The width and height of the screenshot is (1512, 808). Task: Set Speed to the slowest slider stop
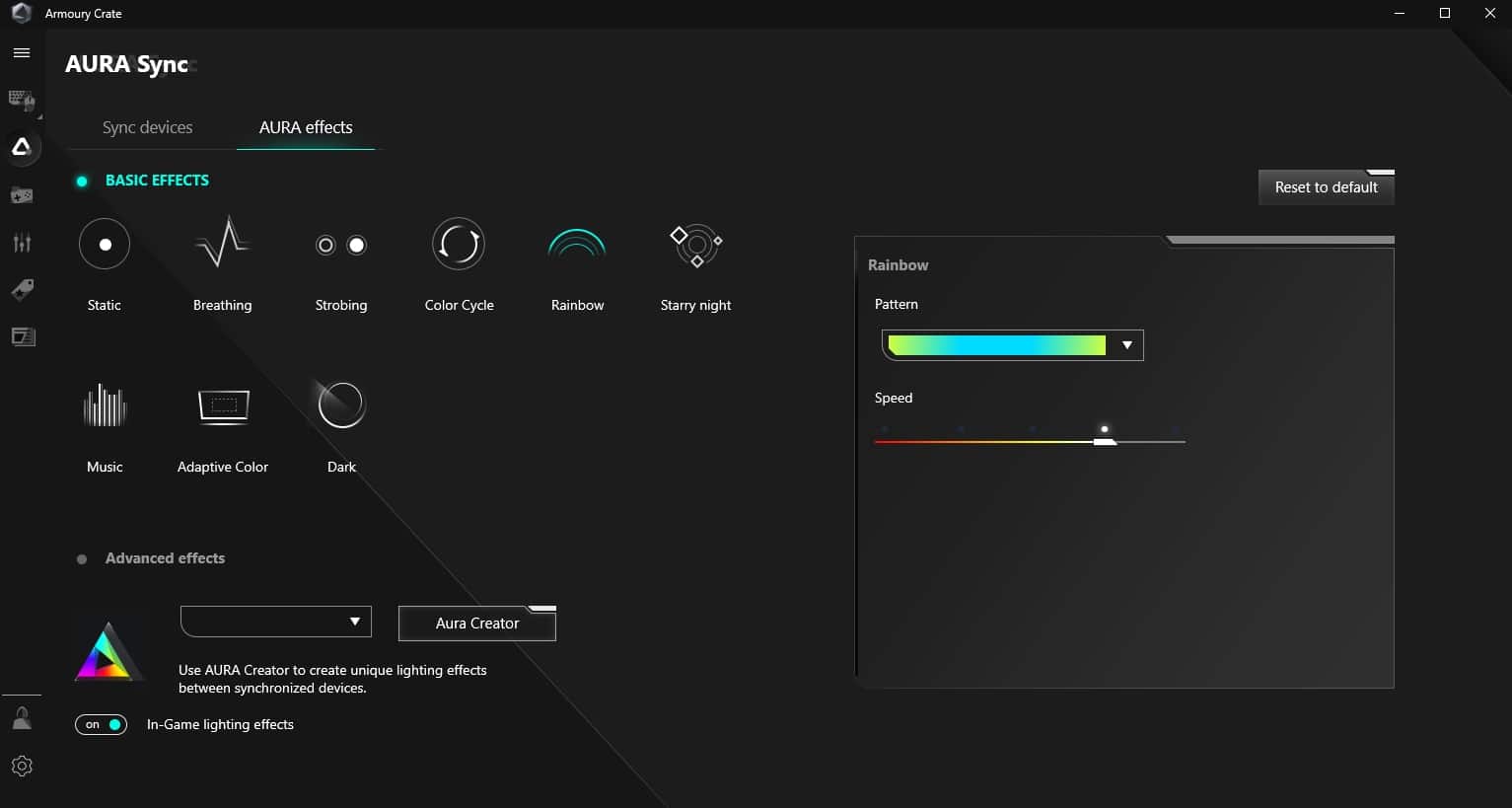coord(885,429)
